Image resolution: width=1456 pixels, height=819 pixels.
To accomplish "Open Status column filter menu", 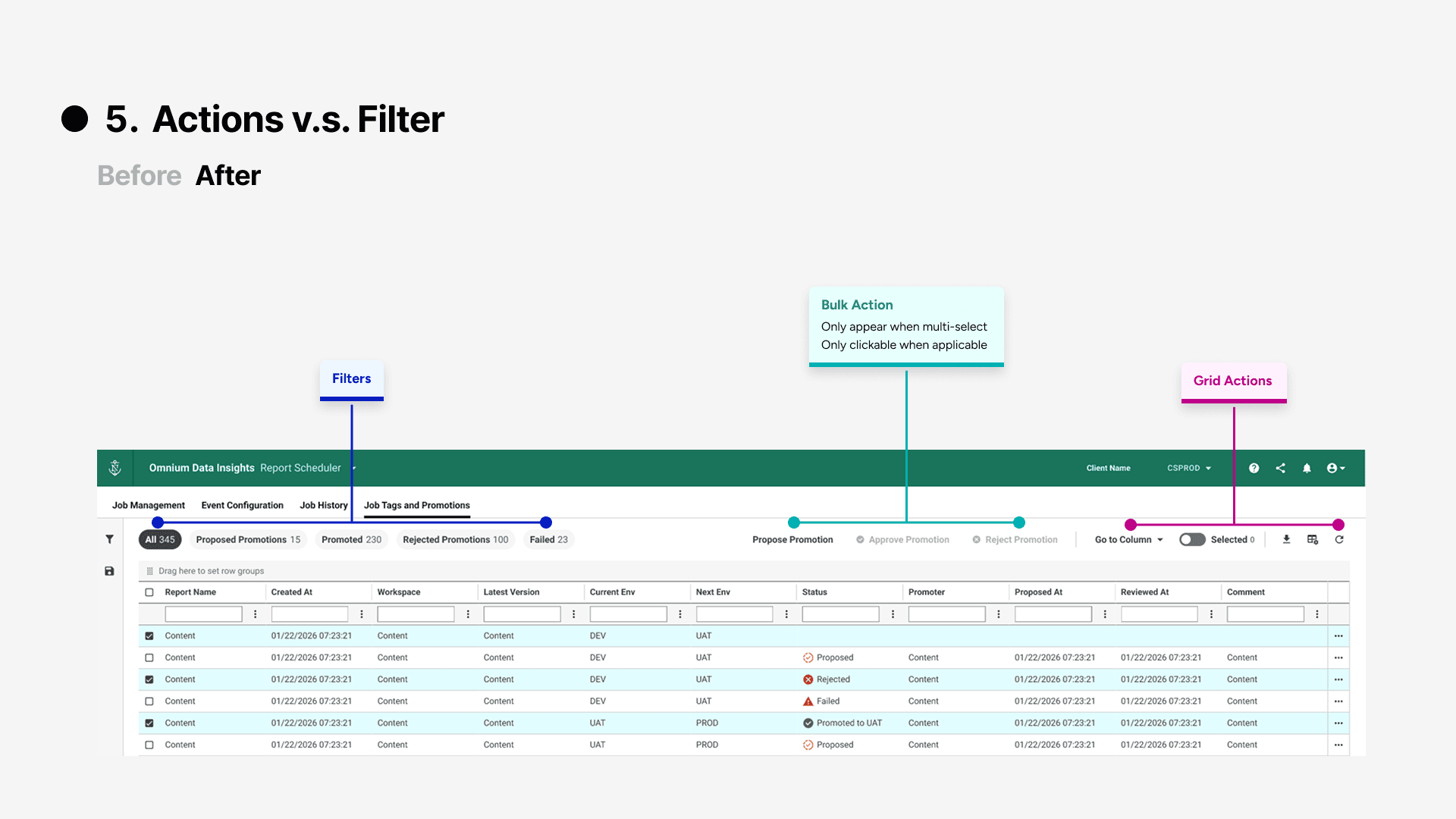I will click(893, 614).
